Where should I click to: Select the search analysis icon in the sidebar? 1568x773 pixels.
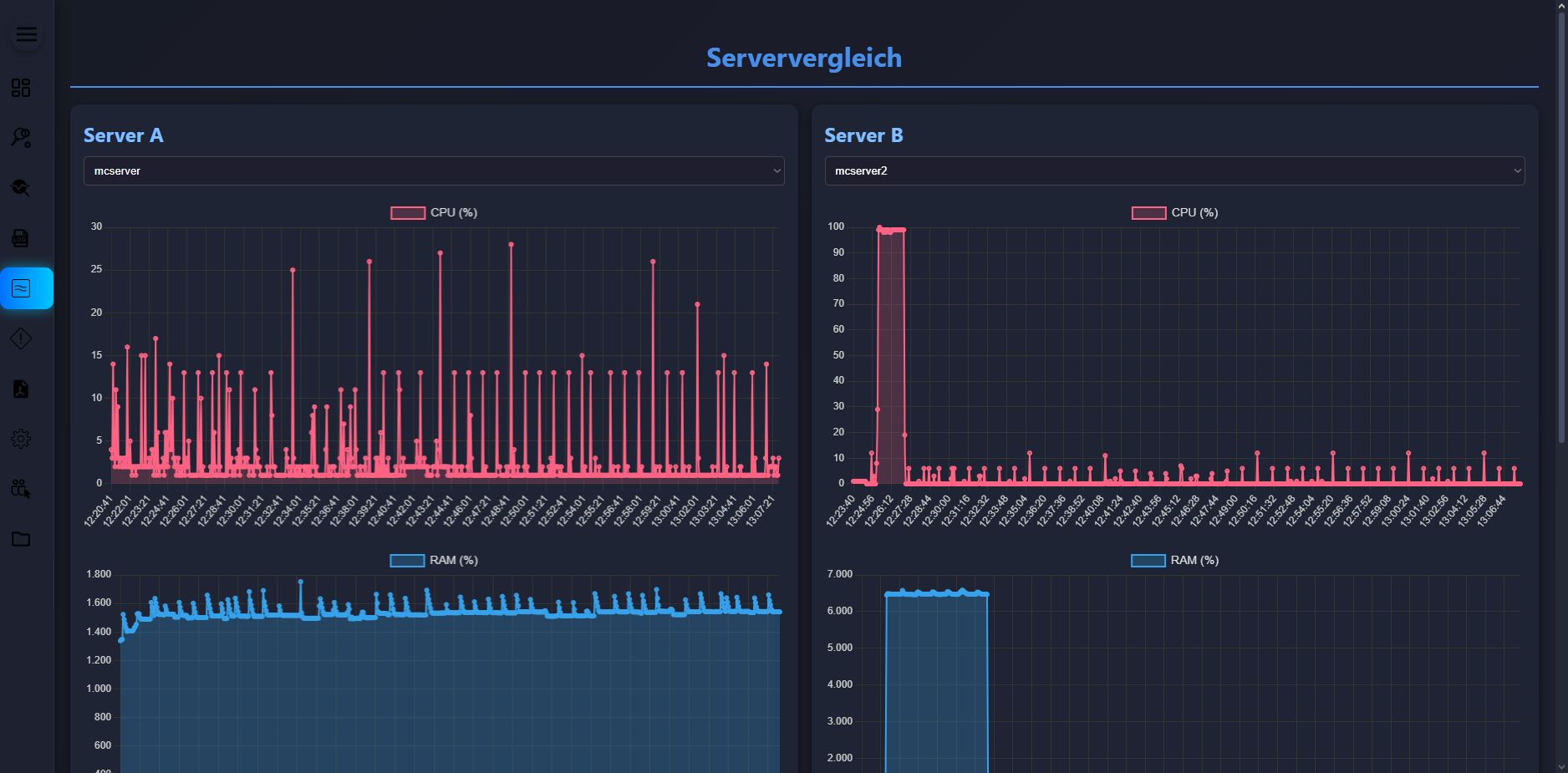point(21,138)
